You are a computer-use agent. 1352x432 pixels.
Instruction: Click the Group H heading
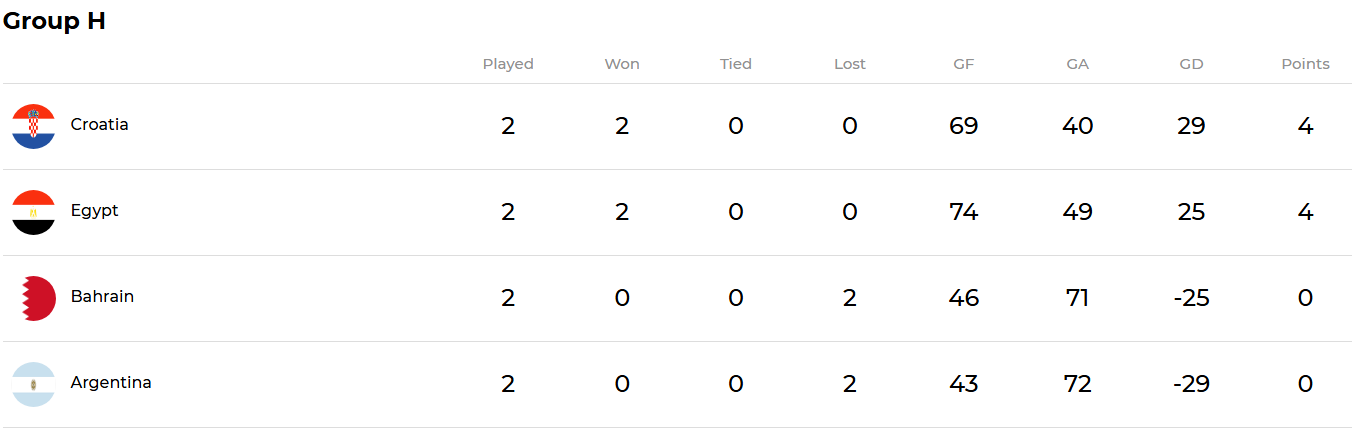54,22
